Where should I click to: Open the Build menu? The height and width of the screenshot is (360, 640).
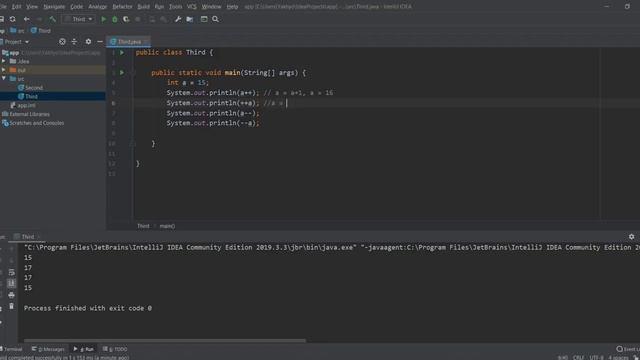click(x=143, y=7)
